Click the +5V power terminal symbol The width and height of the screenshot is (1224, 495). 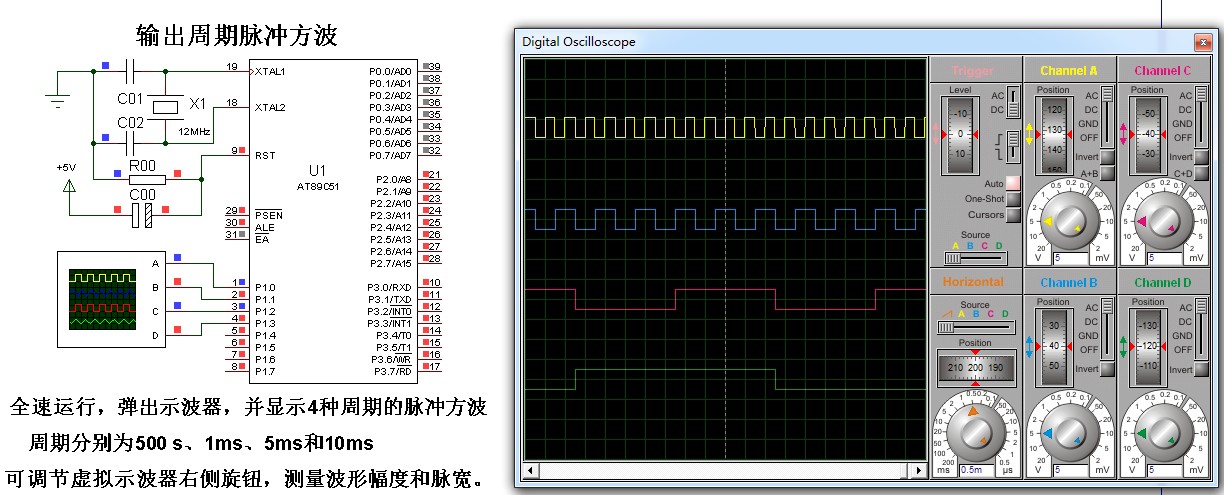69,185
